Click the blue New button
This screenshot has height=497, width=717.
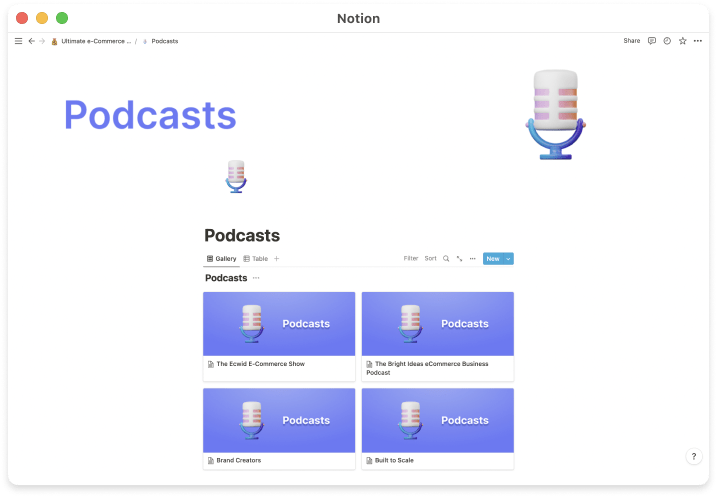point(493,259)
